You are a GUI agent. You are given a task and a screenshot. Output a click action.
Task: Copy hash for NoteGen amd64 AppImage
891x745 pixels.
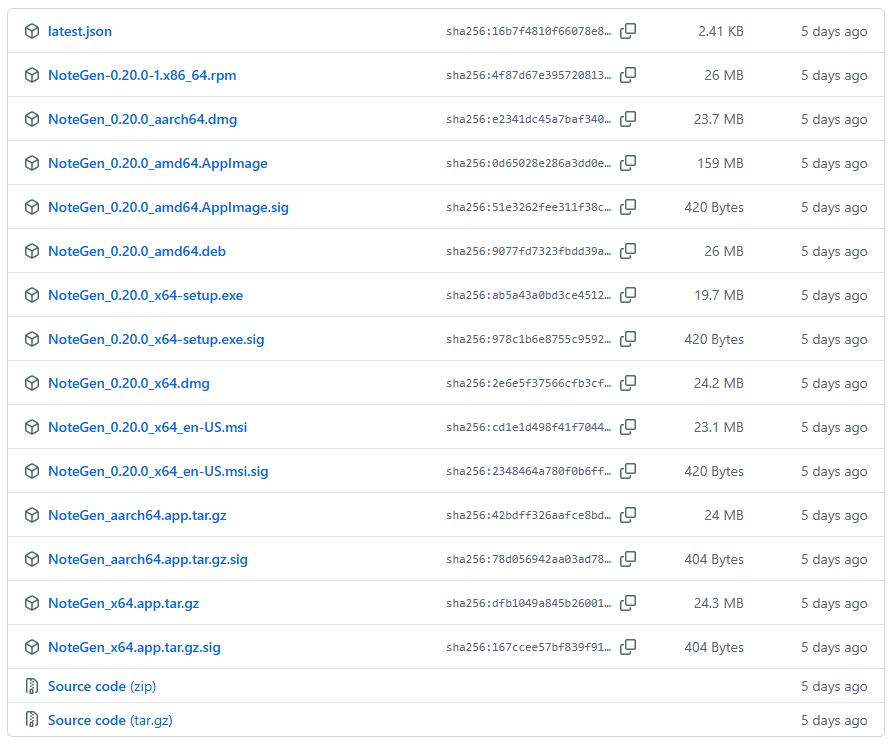628,163
